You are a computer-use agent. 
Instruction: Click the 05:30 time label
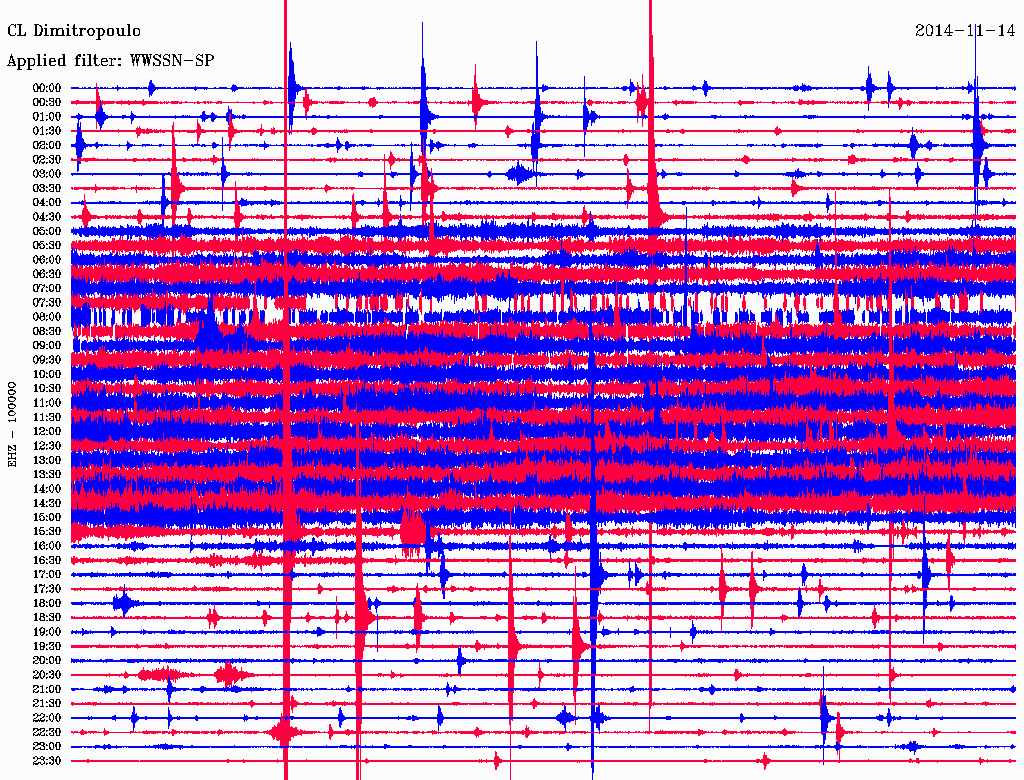[47, 246]
